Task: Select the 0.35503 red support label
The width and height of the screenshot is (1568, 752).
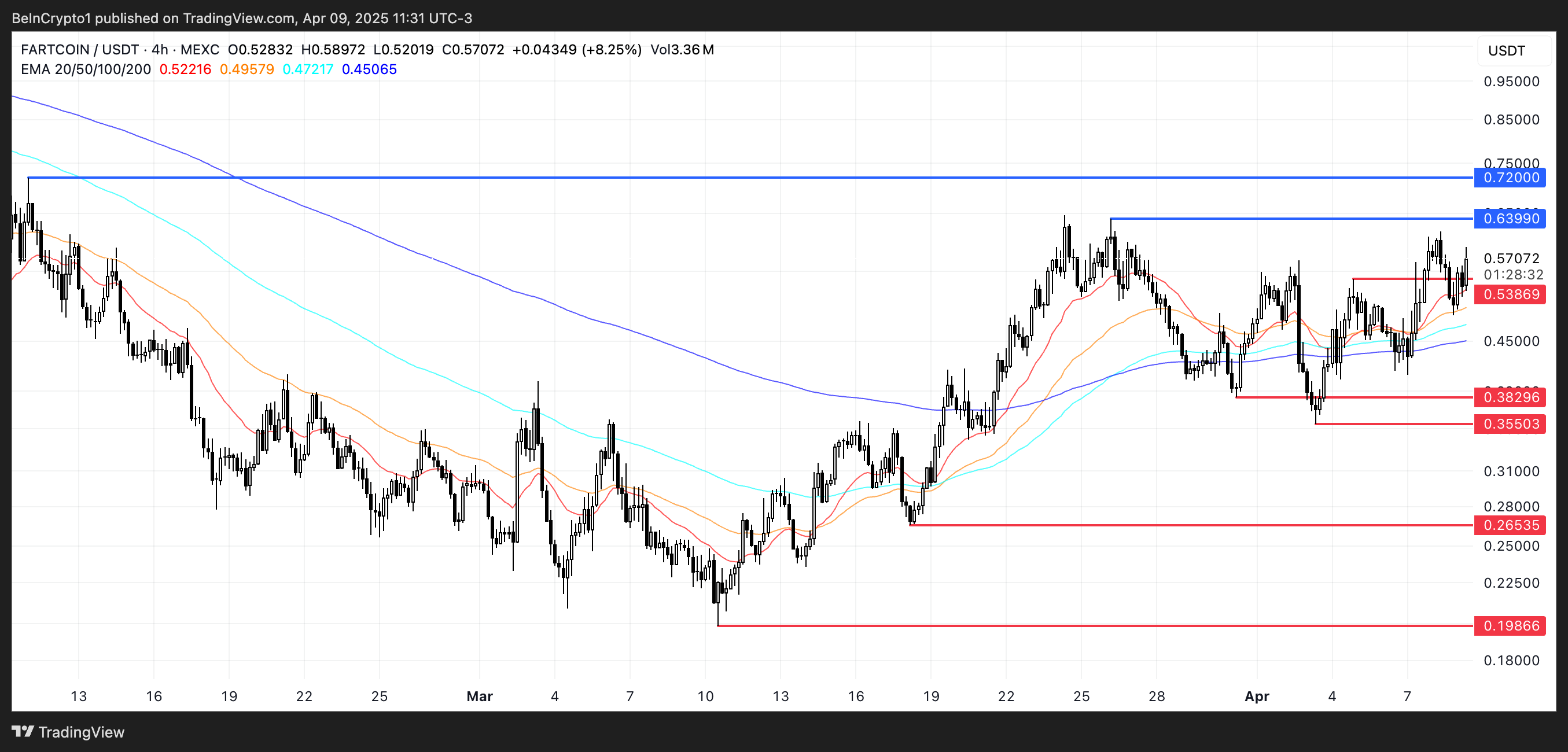Action: [1510, 424]
